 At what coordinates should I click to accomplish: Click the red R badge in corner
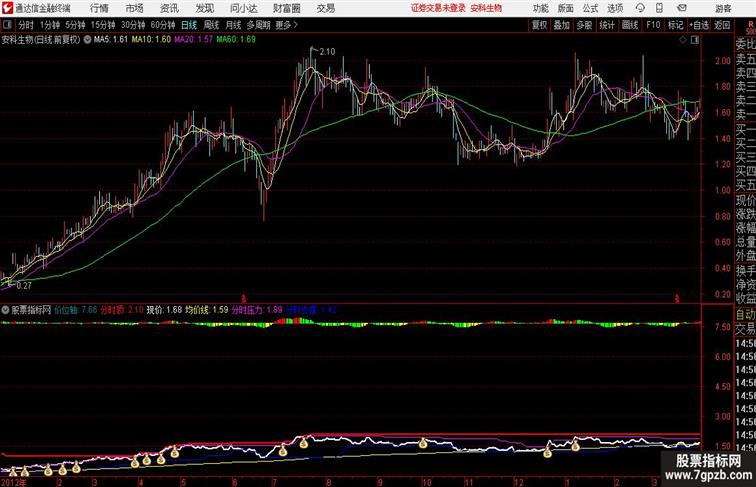coord(751,24)
